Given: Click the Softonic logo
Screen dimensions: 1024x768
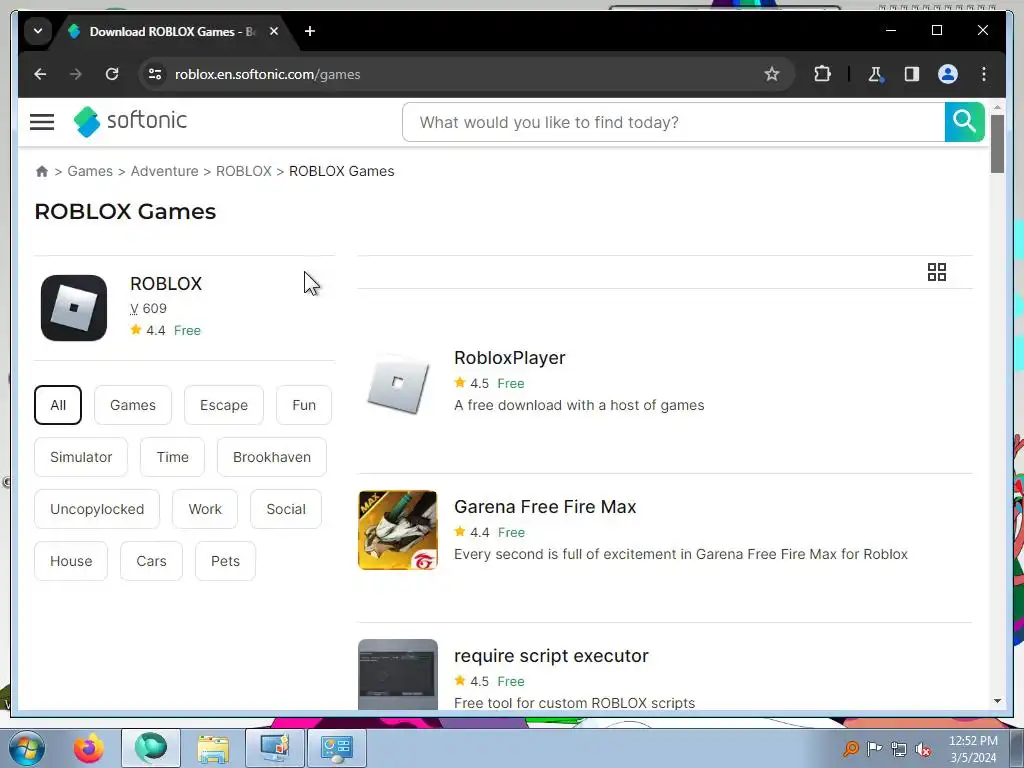Looking at the screenshot, I should click(130, 121).
